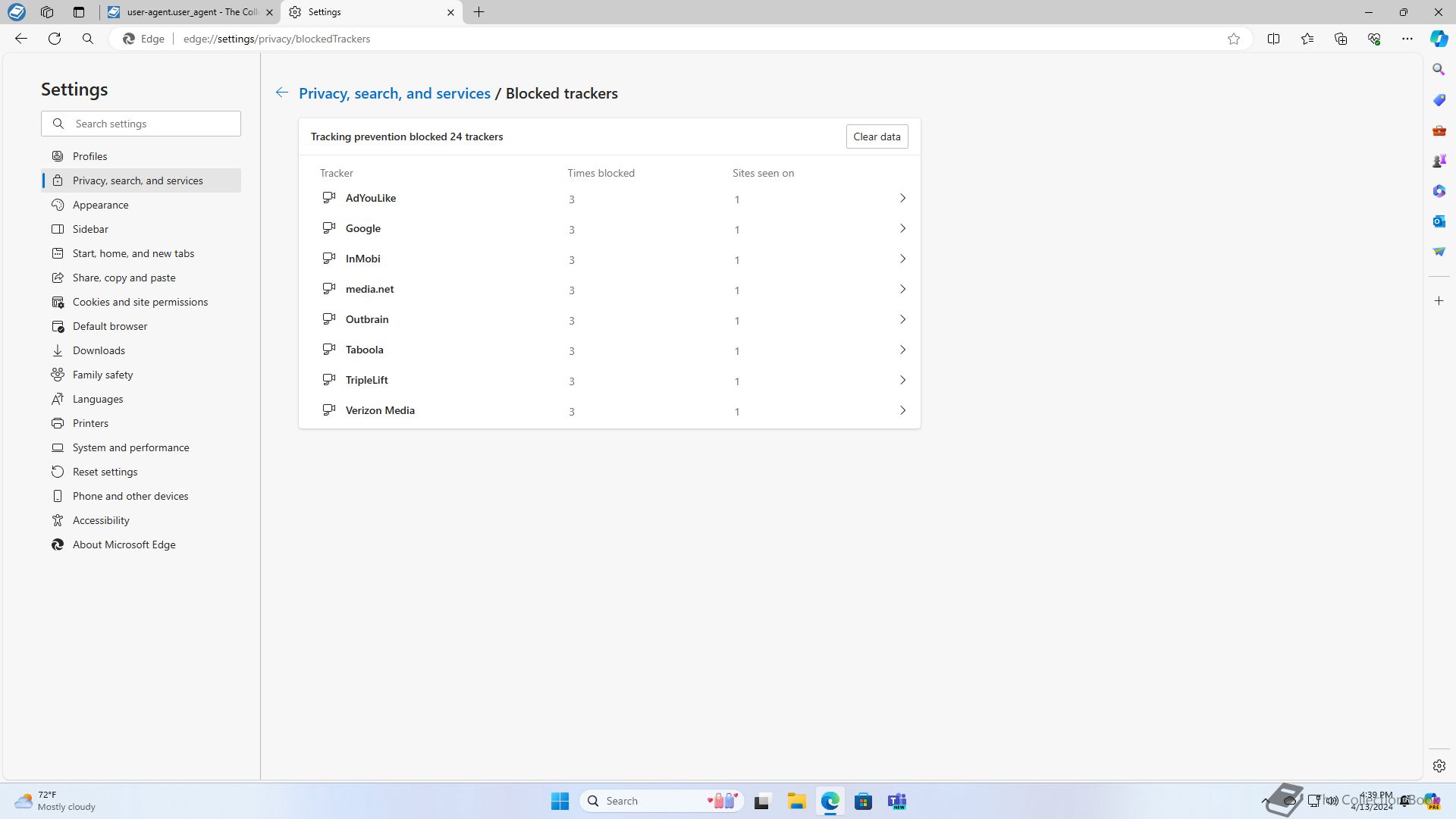1456x819 pixels.
Task: Open Printers settings
Action: coord(141,423)
